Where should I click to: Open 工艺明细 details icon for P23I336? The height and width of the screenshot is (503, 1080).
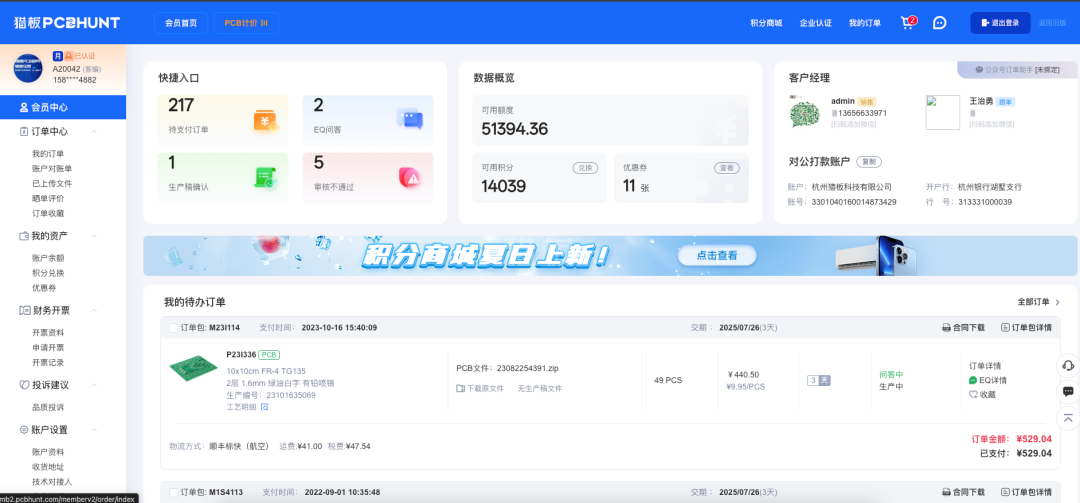click(x=265, y=407)
